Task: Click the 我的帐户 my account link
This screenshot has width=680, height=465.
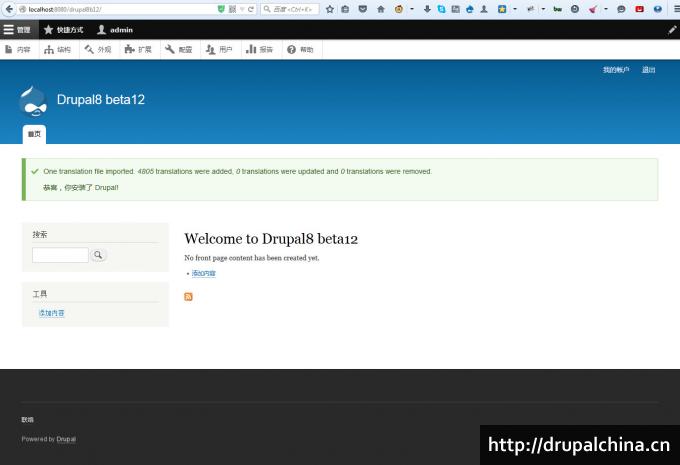Action: tap(616, 70)
